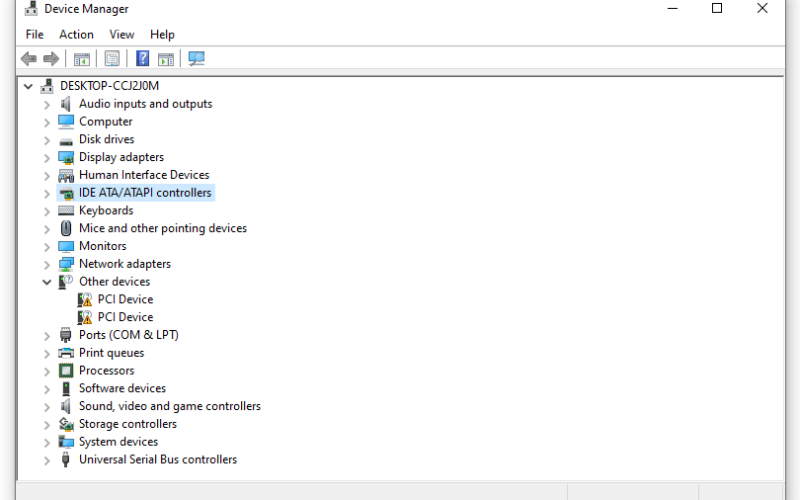Image resolution: width=800 pixels, height=500 pixels.
Task: Click the Device Manager title bar icon
Action: pos(31,8)
